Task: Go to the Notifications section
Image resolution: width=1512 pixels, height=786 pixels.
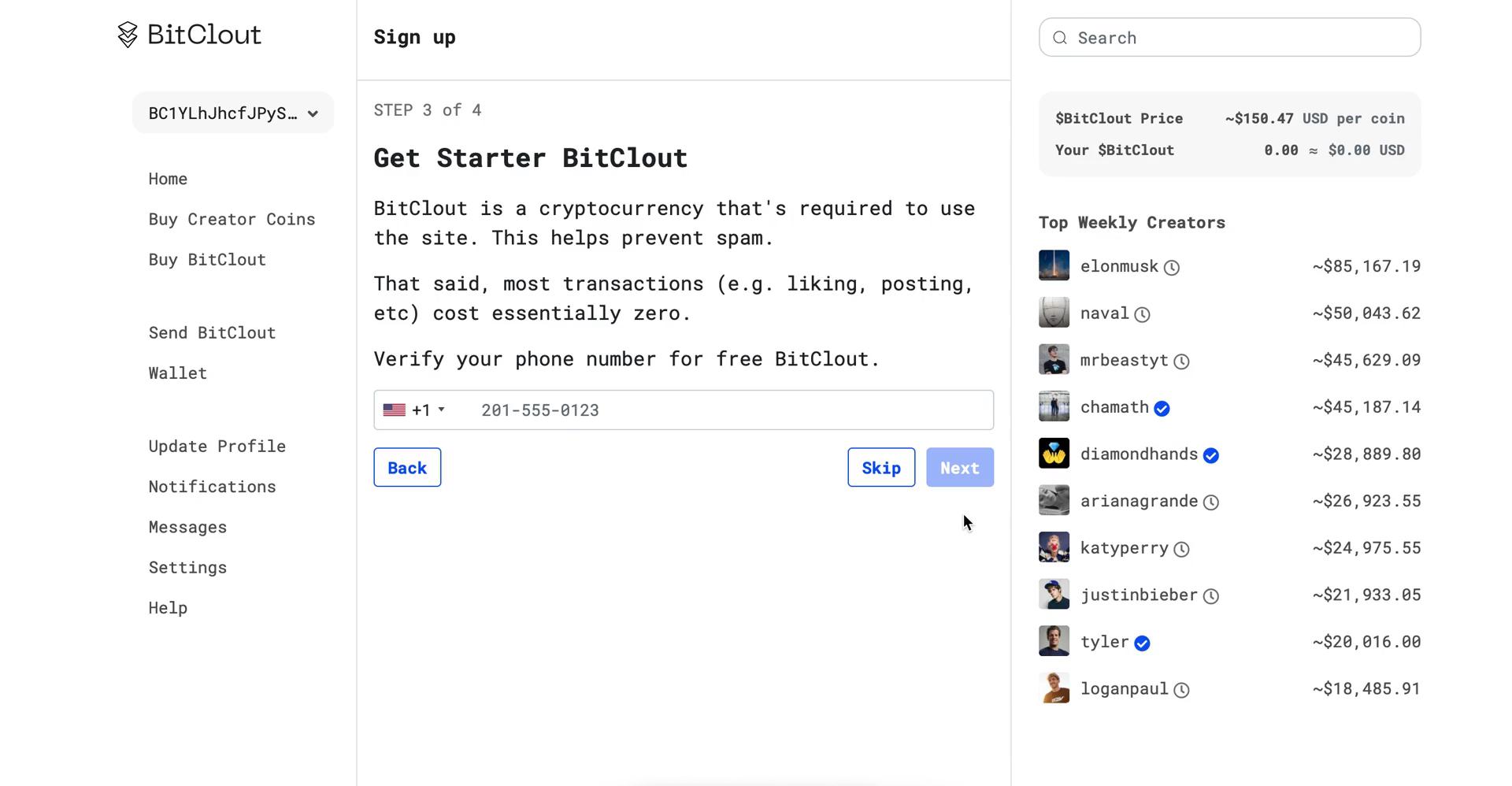Action: click(x=212, y=487)
